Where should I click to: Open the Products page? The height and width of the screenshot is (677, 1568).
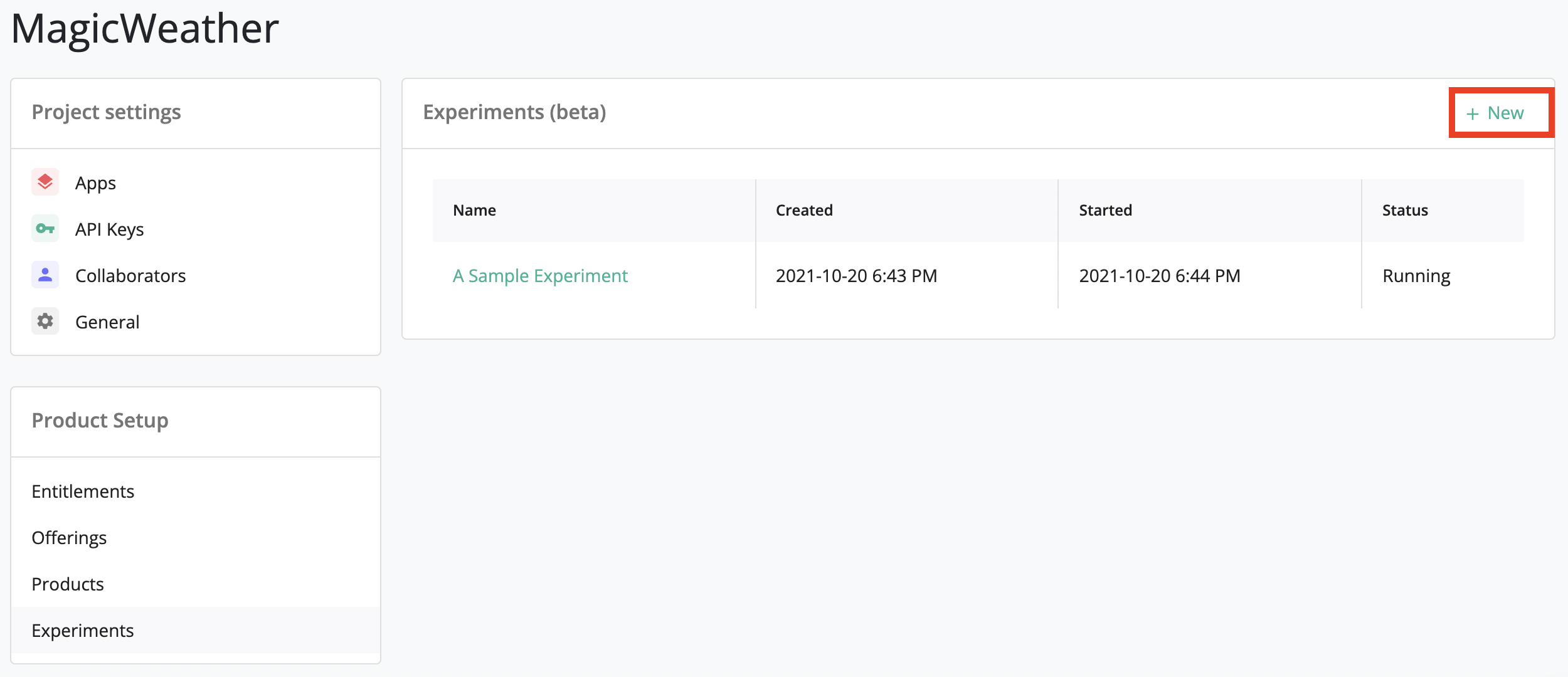coord(68,584)
